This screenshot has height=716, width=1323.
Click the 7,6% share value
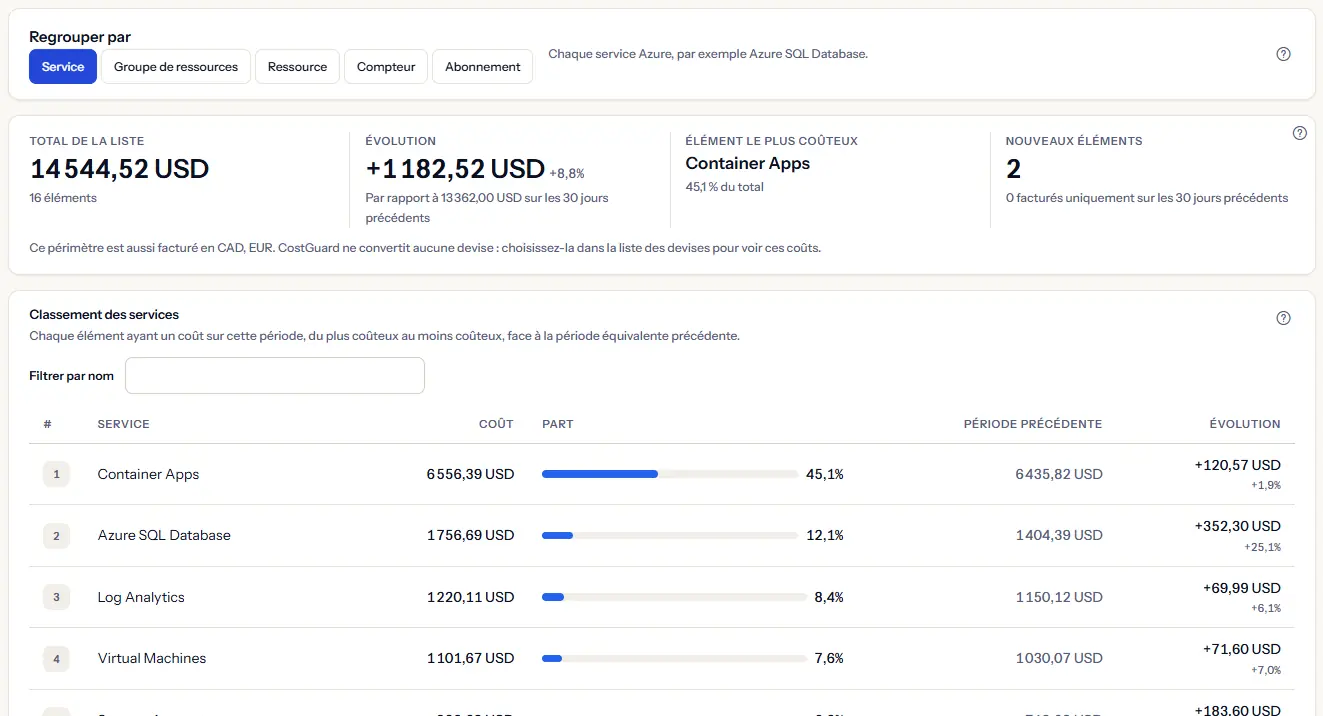click(829, 658)
